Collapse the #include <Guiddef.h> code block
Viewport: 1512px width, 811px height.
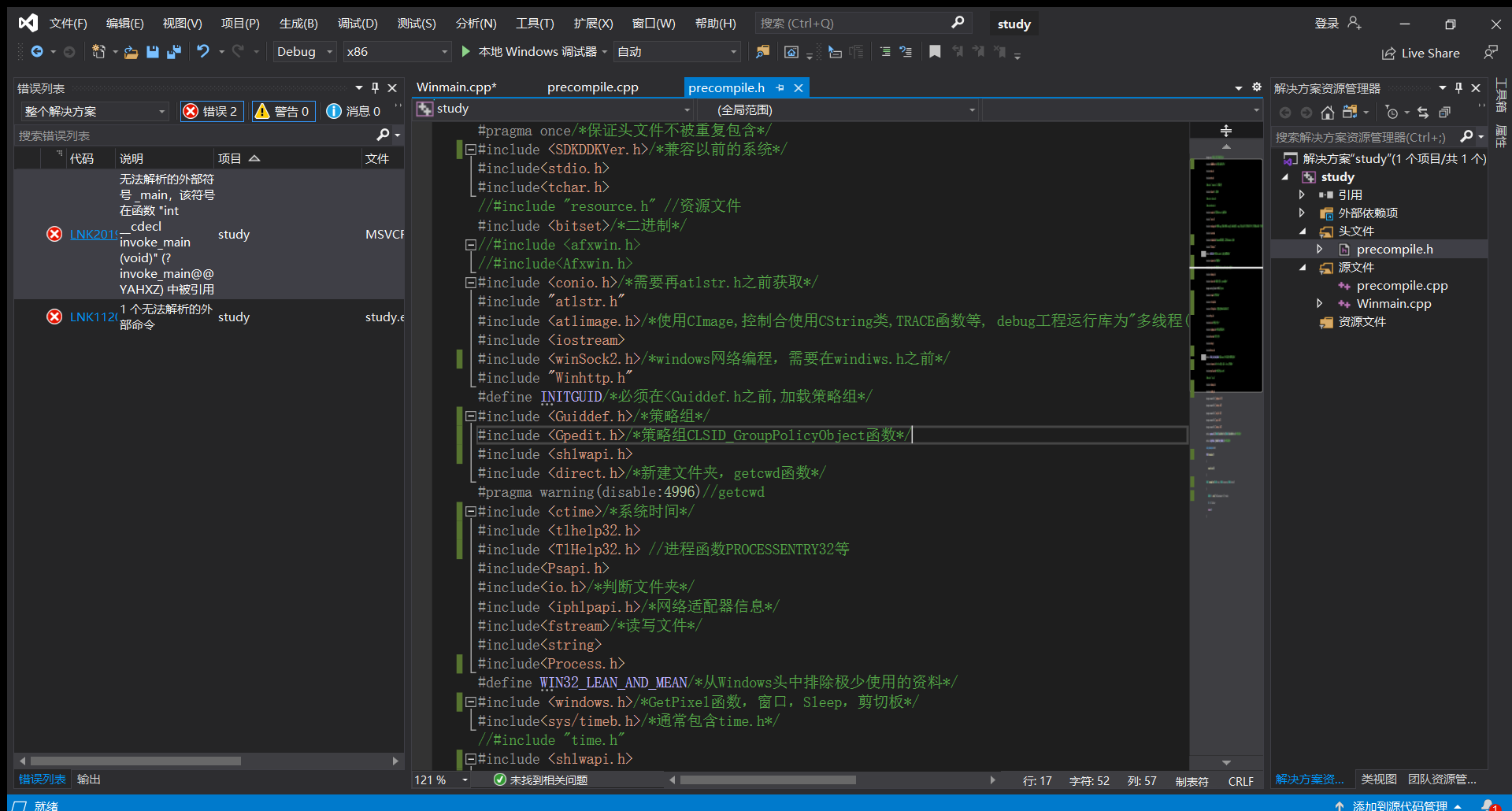click(x=470, y=416)
